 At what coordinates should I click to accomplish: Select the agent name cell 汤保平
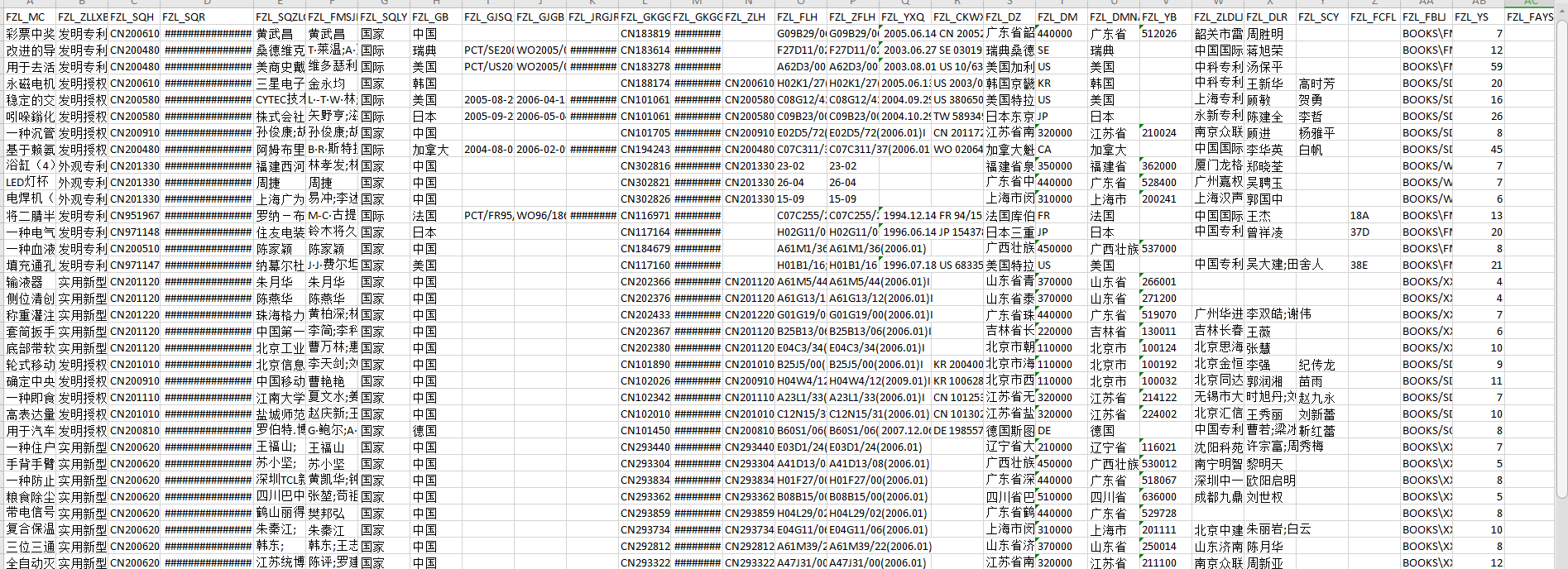pos(1270,66)
